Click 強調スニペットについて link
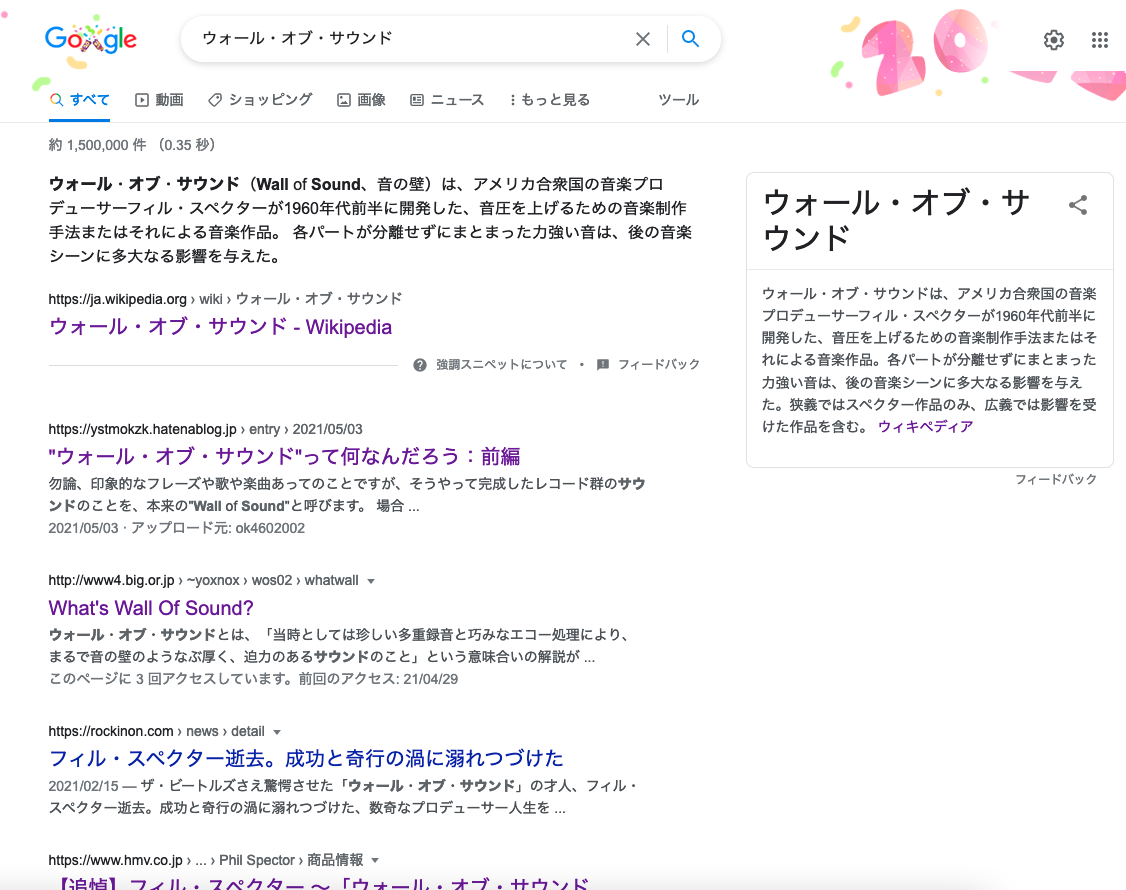 tap(501, 365)
